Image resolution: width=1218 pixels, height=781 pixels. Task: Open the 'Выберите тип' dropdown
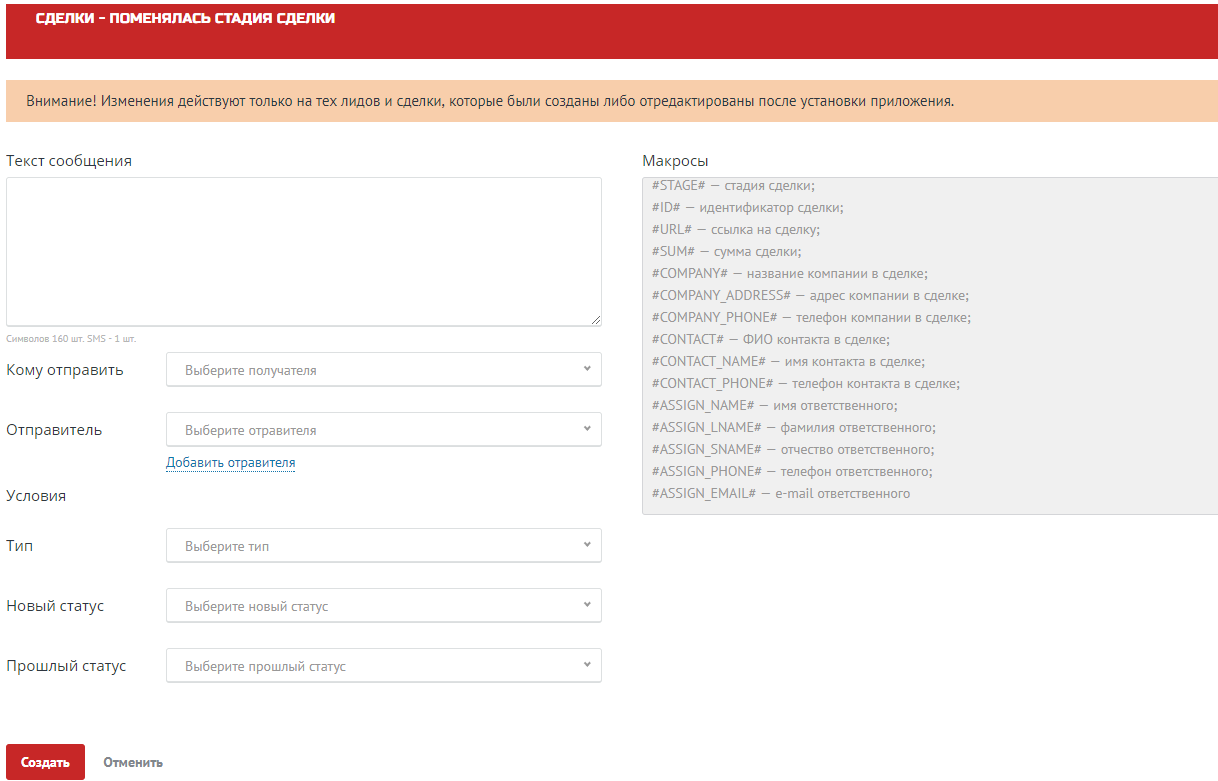tap(384, 545)
